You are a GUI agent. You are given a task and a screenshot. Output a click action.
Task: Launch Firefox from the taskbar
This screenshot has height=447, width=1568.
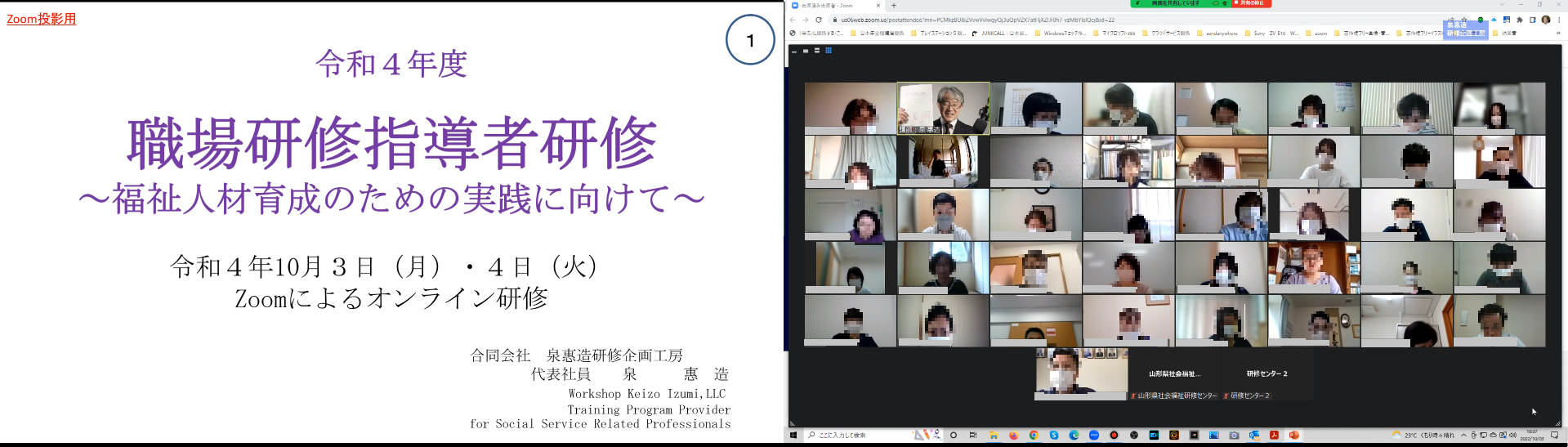click(x=1014, y=435)
